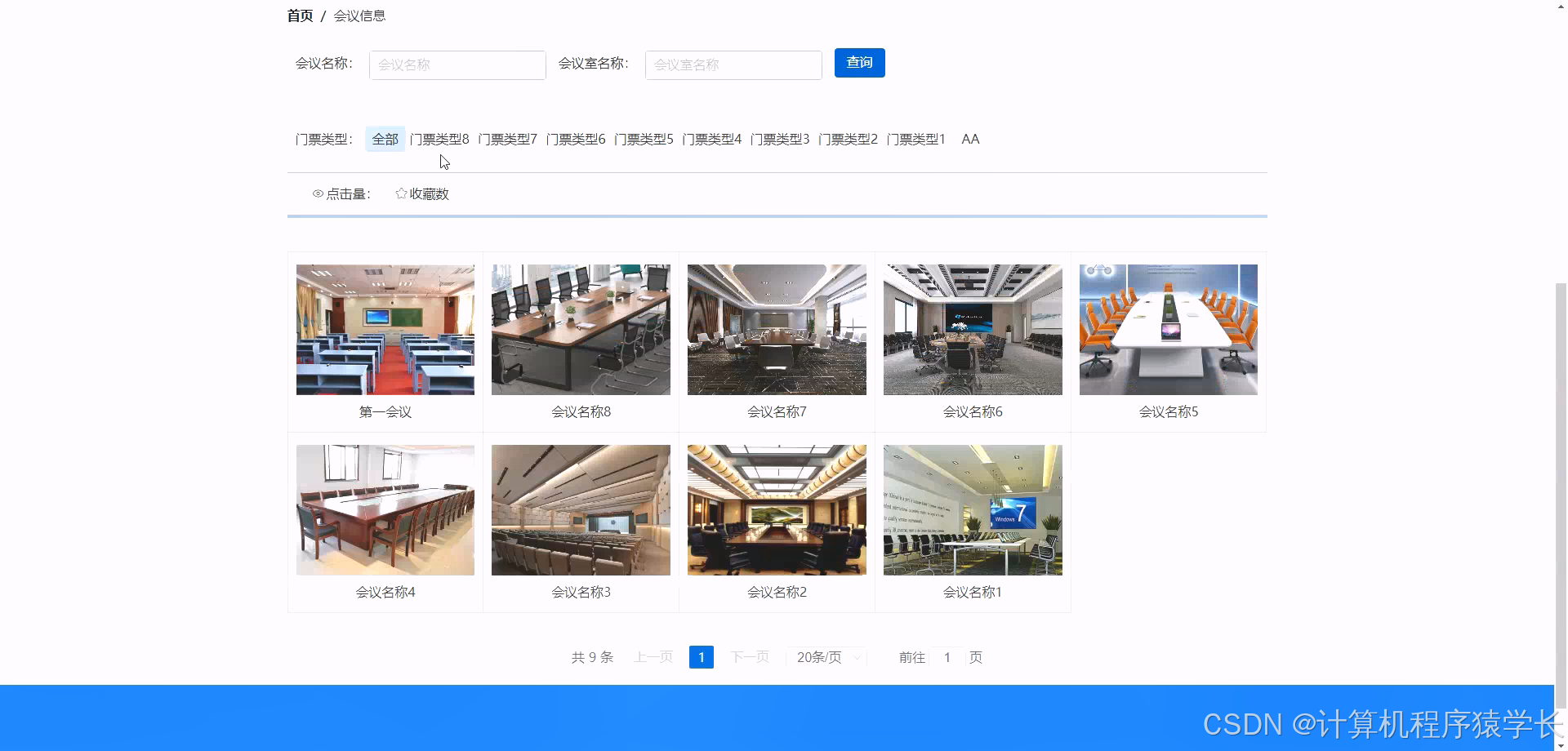Click the dropdown arrow next to 20条/页
The image size is (1568, 751).
855,656
